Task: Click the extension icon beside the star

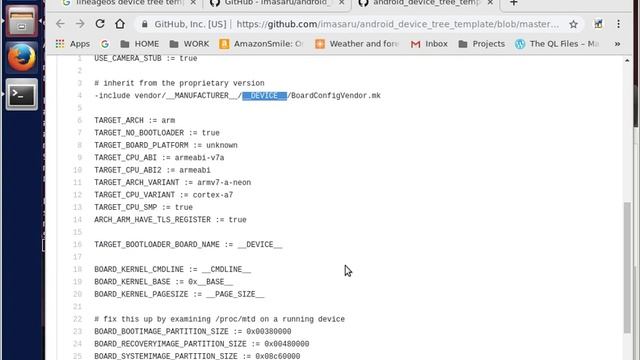Action: (x=598, y=24)
